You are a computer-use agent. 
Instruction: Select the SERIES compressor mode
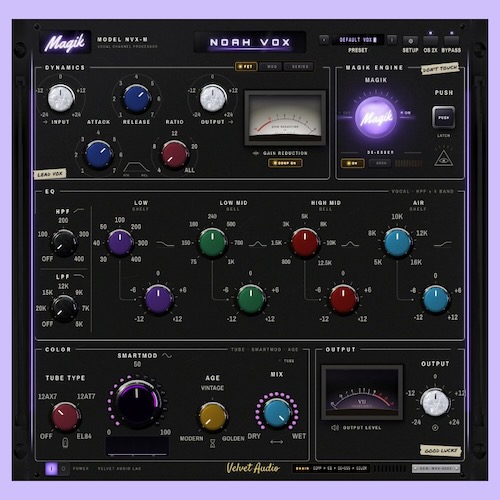click(x=298, y=67)
